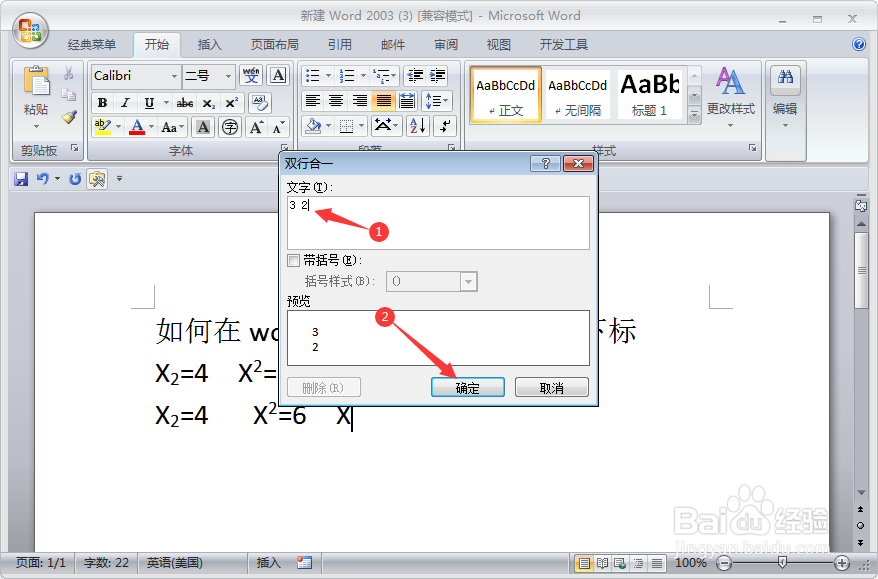Open the Change Case Aa menu

(172, 127)
